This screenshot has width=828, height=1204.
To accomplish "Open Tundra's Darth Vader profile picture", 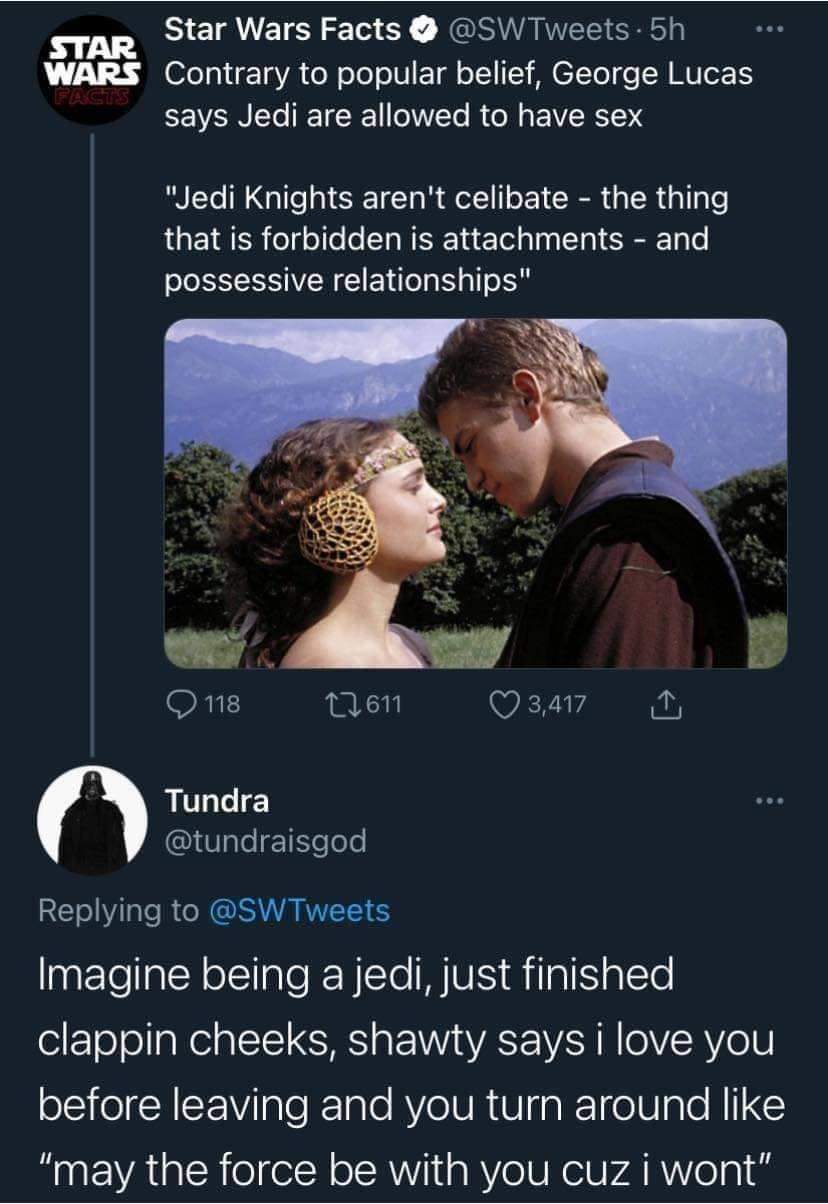I will pos(92,820).
